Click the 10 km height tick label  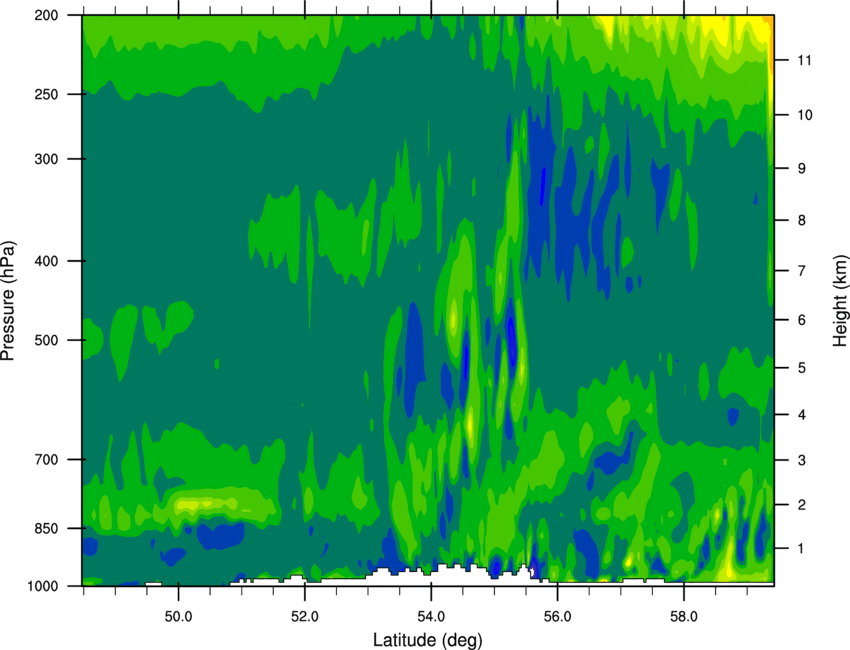805,115
